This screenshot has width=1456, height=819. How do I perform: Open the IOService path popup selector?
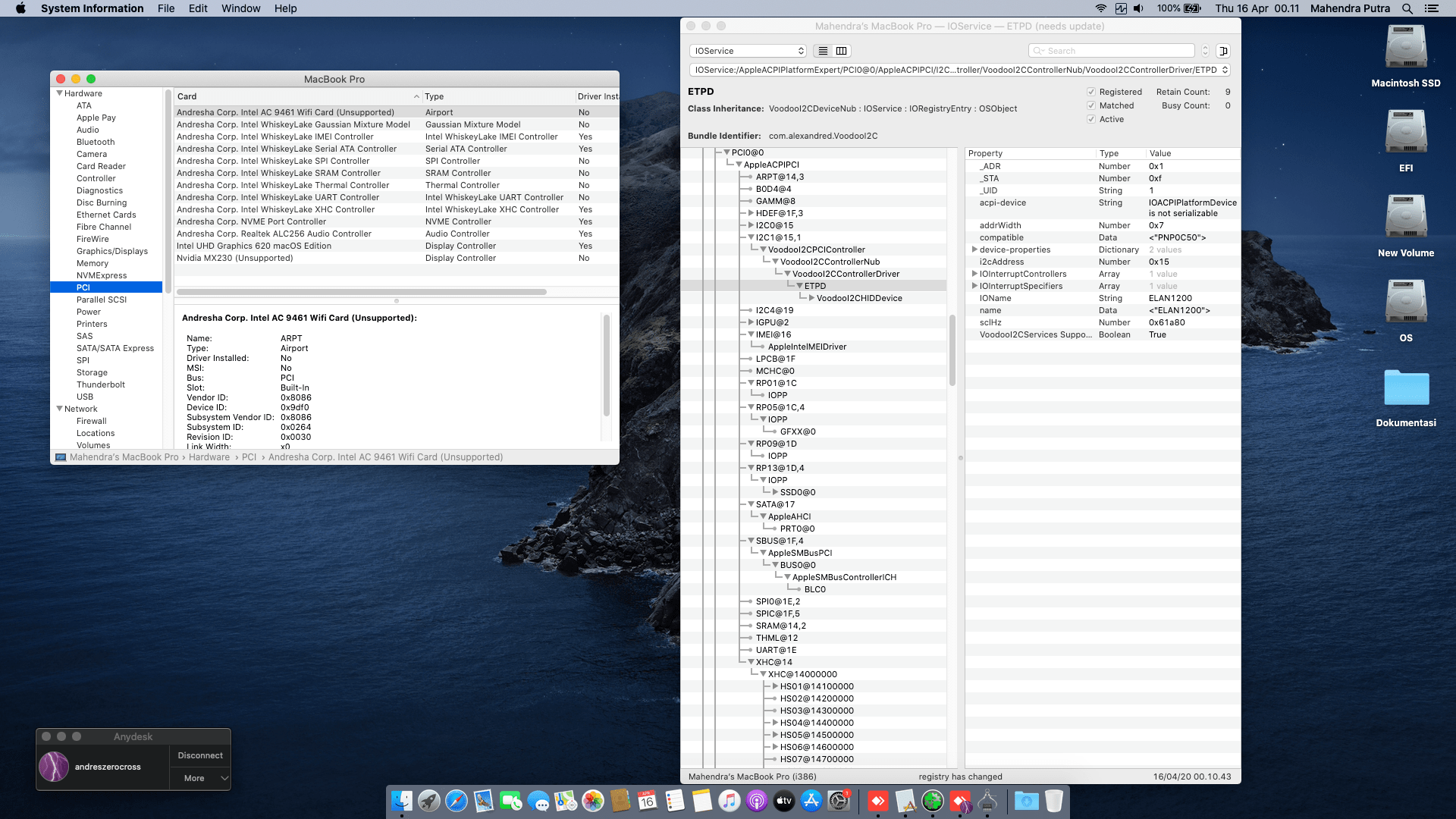(959, 70)
